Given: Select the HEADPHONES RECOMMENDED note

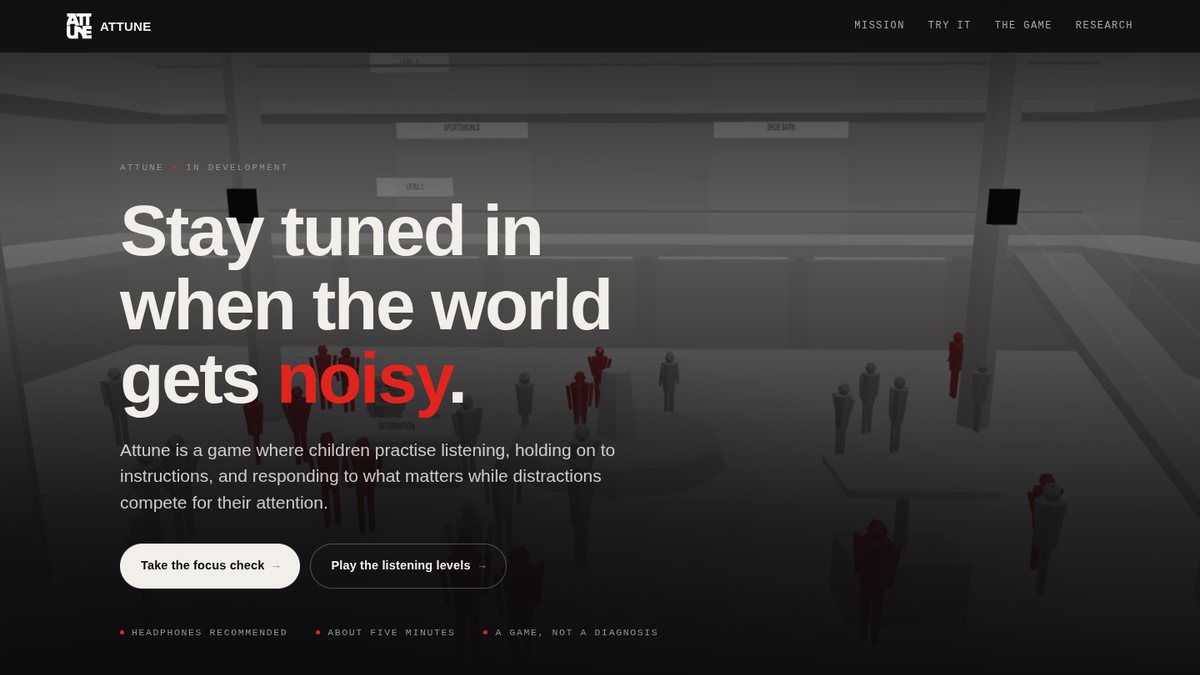Looking at the screenshot, I should pyautogui.click(x=204, y=632).
